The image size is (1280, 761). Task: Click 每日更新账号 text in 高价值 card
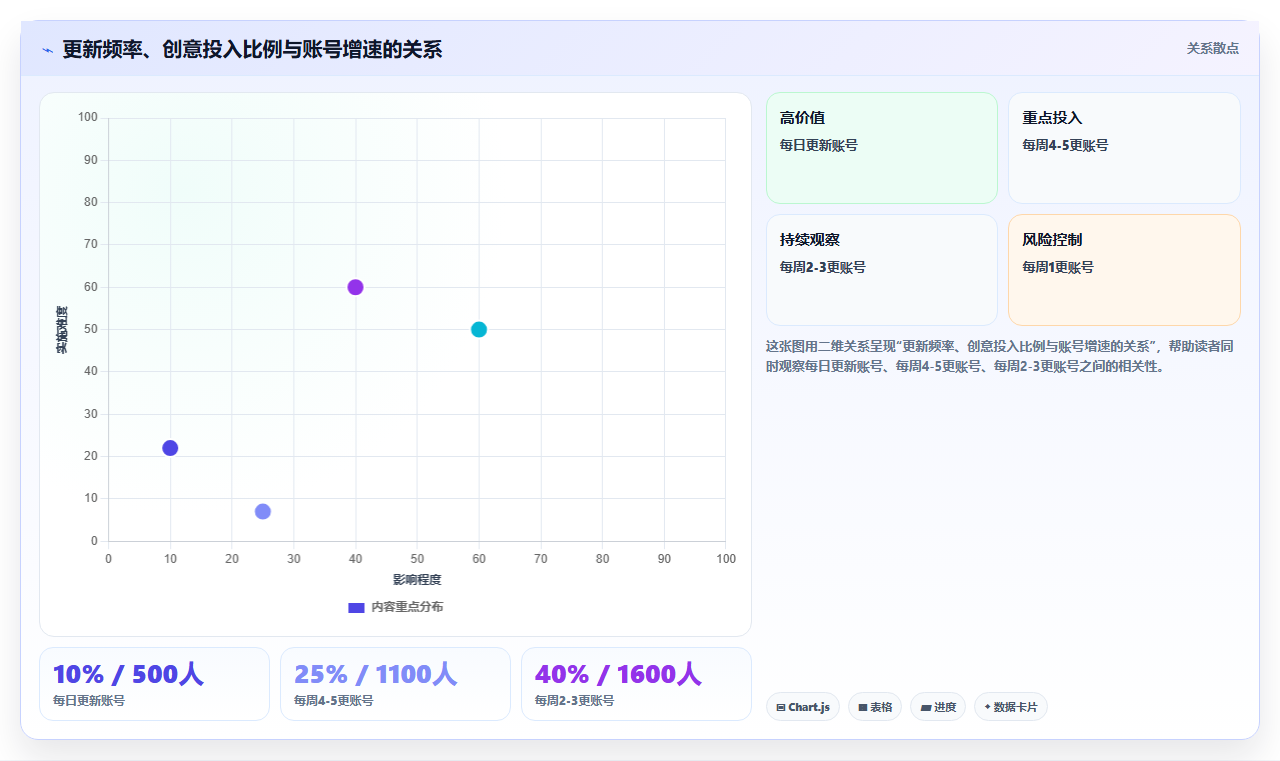click(819, 145)
